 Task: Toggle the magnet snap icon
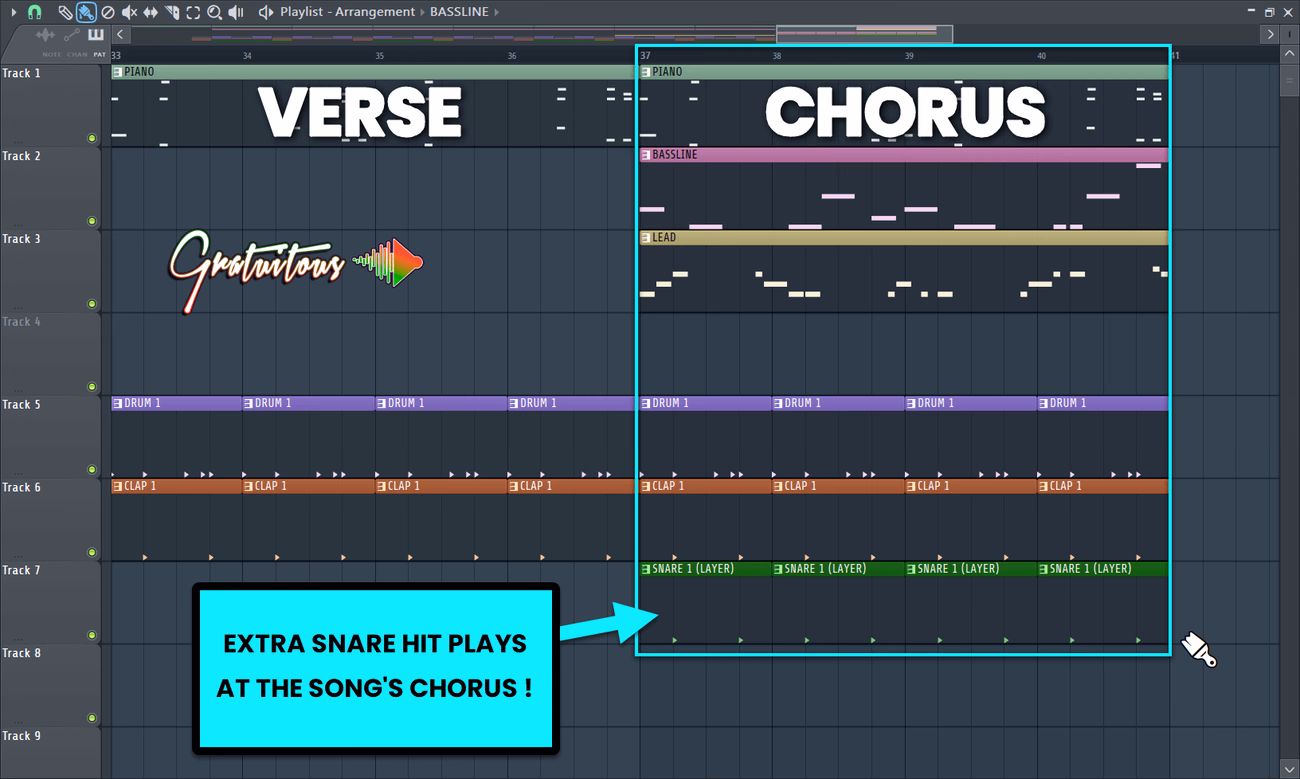(x=34, y=12)
